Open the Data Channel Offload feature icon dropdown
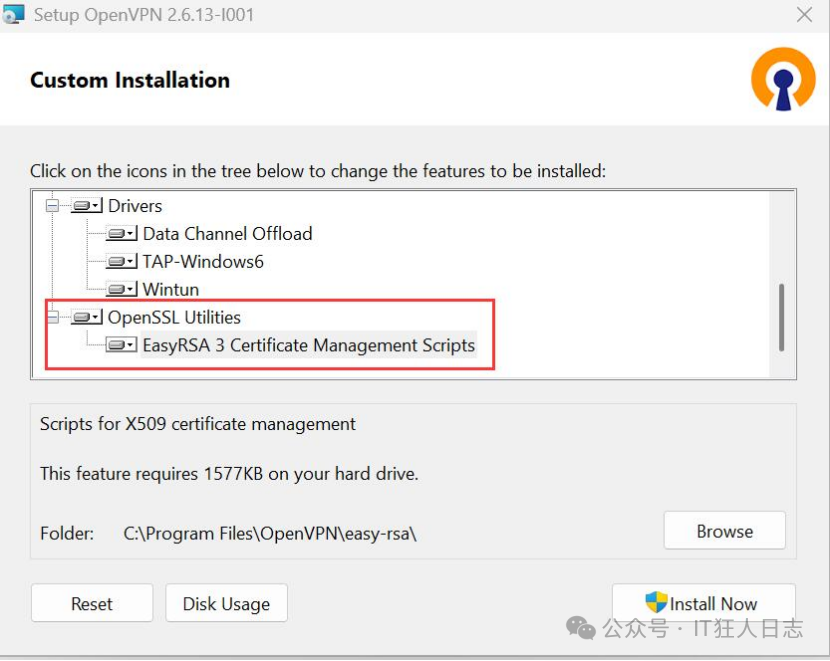The image size is (830, 661). (121, 233)
